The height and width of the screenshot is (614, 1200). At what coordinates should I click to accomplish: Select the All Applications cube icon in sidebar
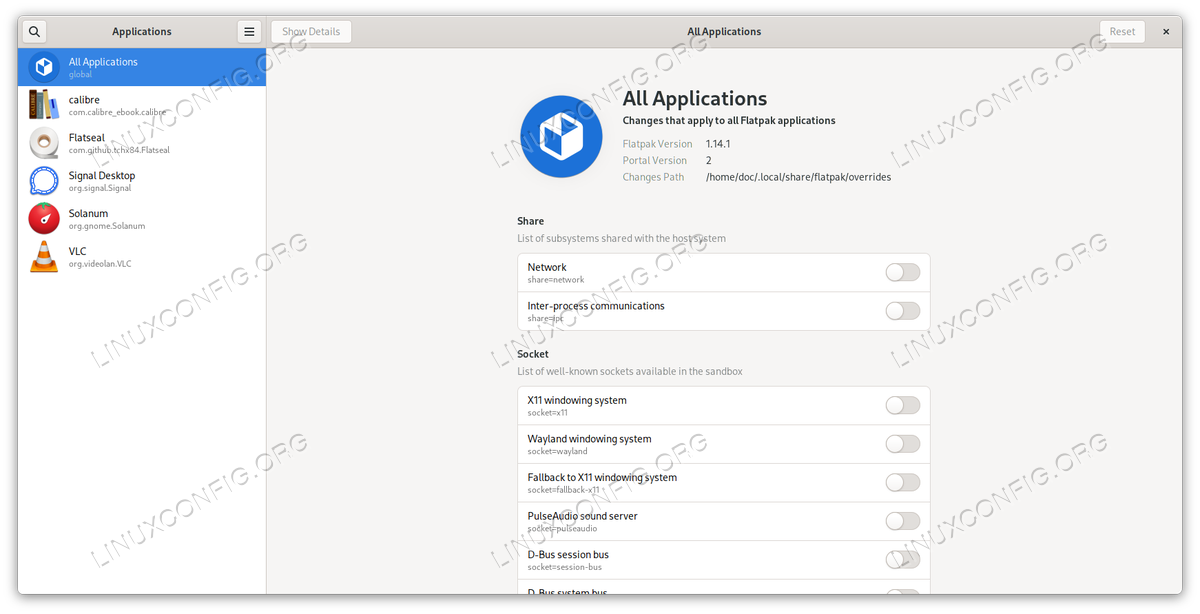(44, 67)
